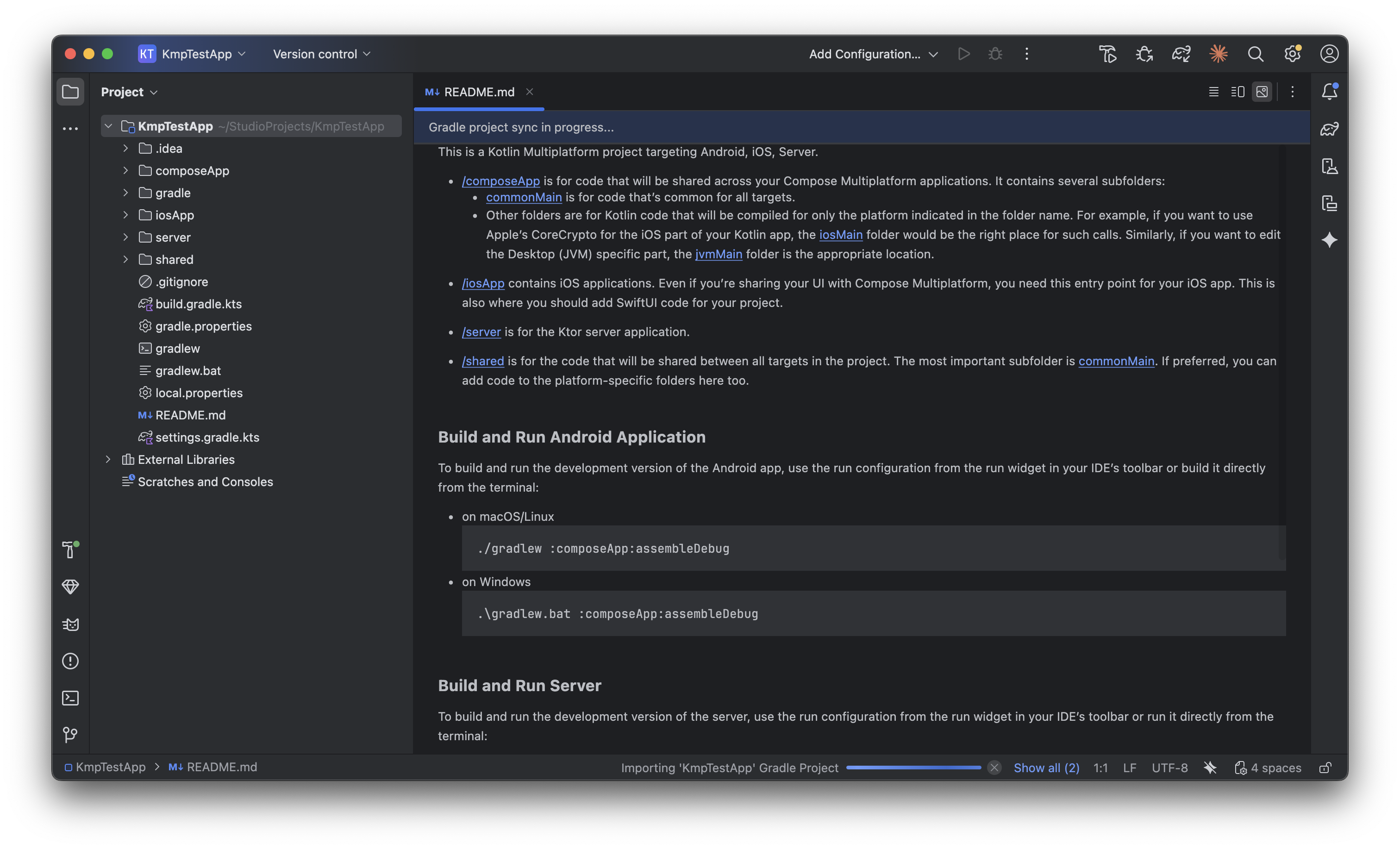Expand the External Libraries node

[108, 459]
